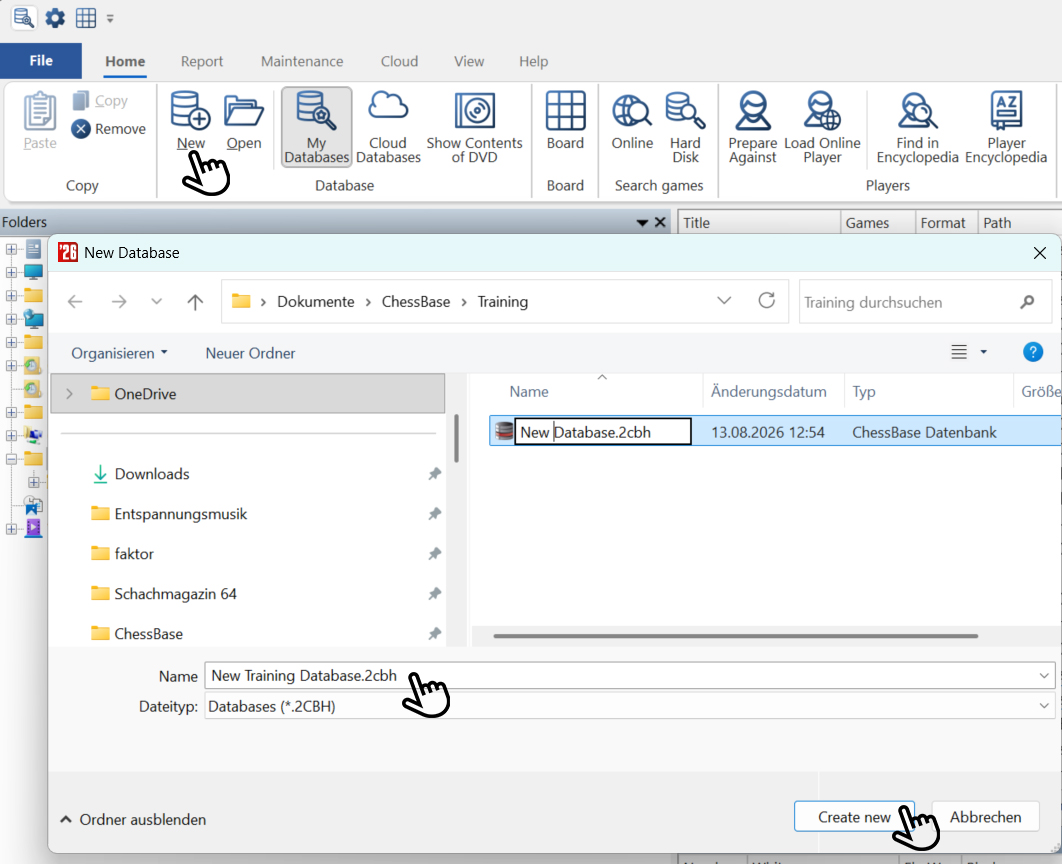This screenshot has height=864, width=1062.
Task: Select faktor folder in navigation pane
Action: click(134, 554)
